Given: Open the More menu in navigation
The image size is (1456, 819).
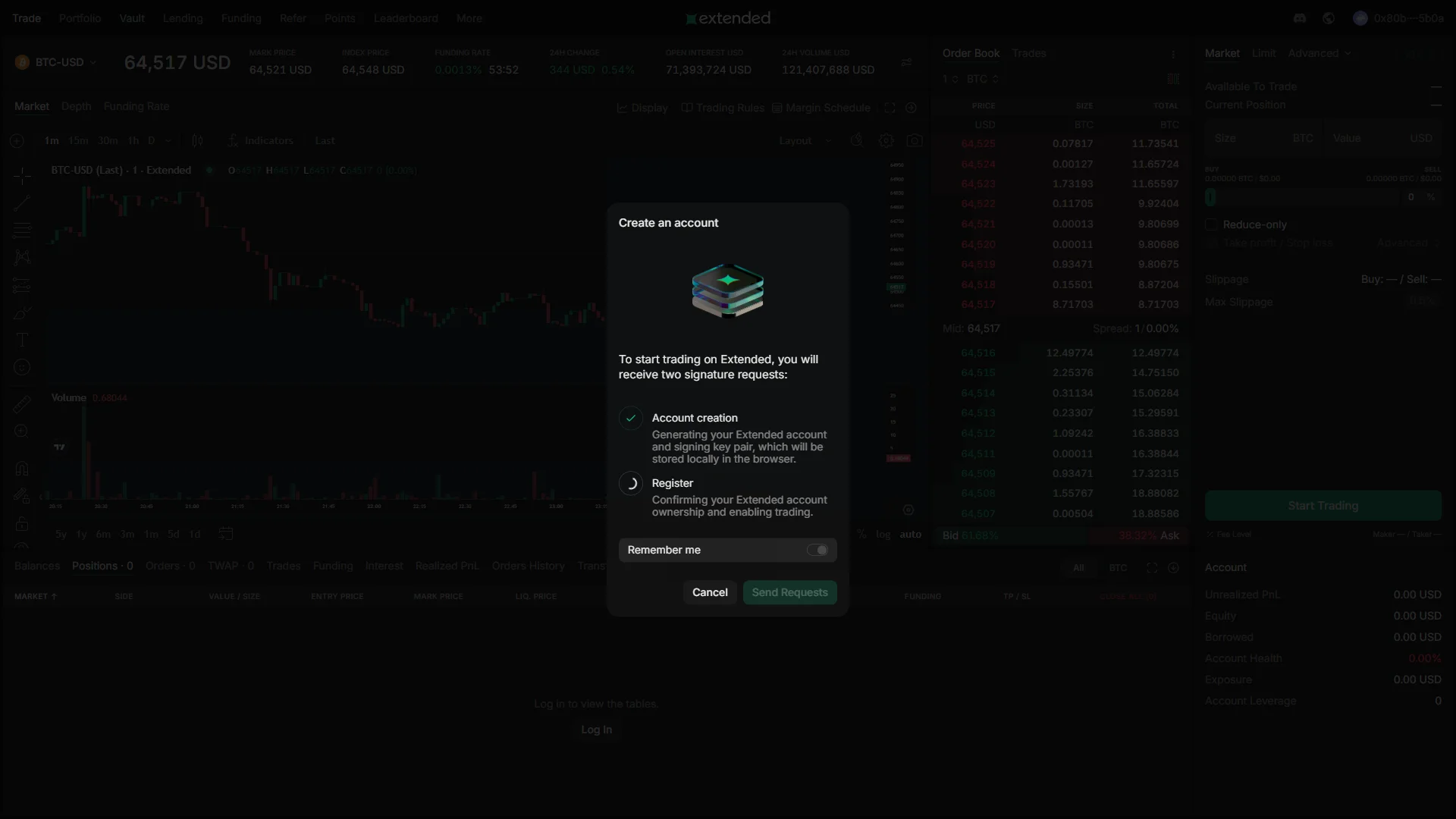Looking at the screenshot, I should coord(469,18).
